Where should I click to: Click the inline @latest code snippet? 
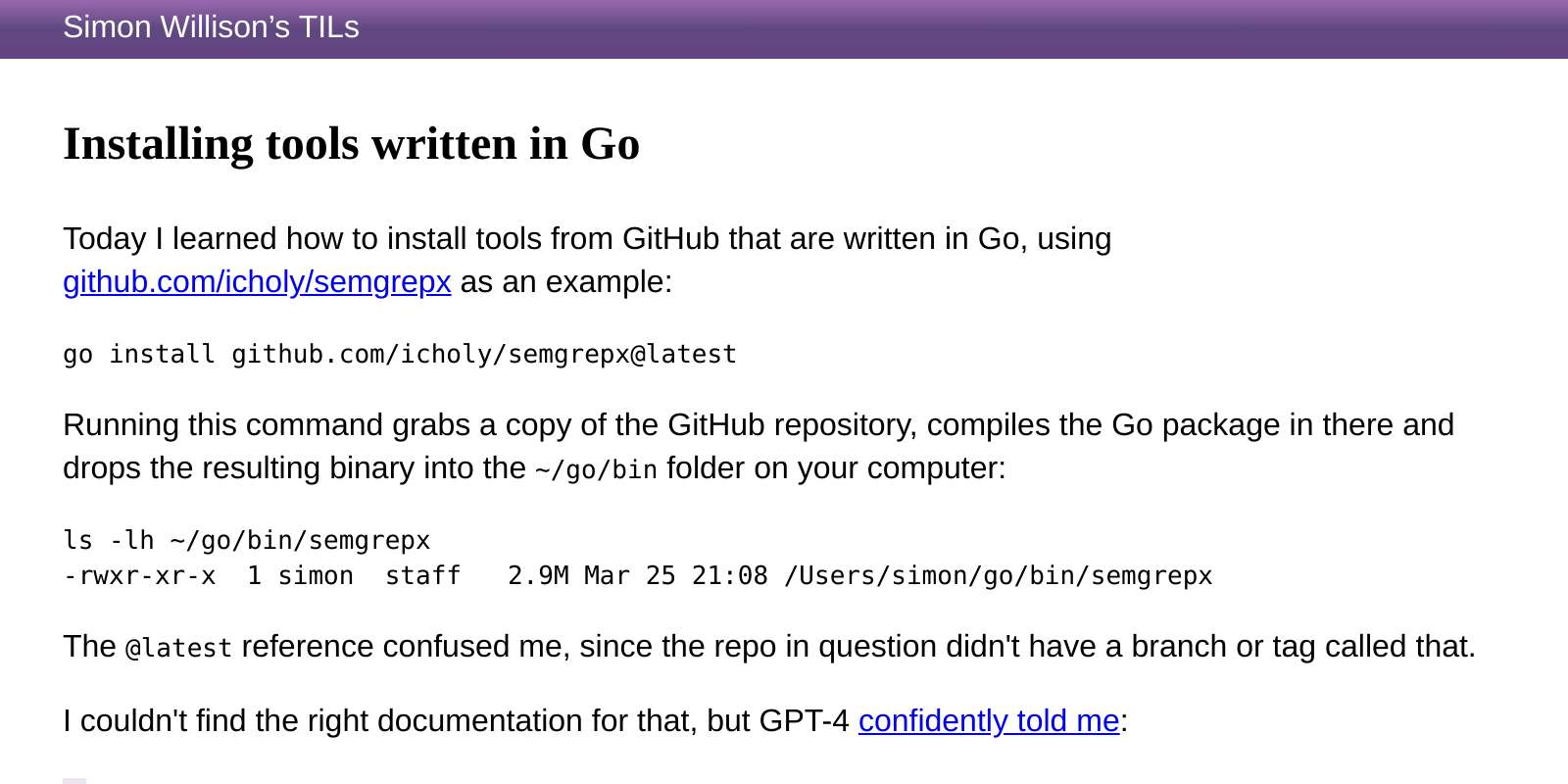(179, 649)
